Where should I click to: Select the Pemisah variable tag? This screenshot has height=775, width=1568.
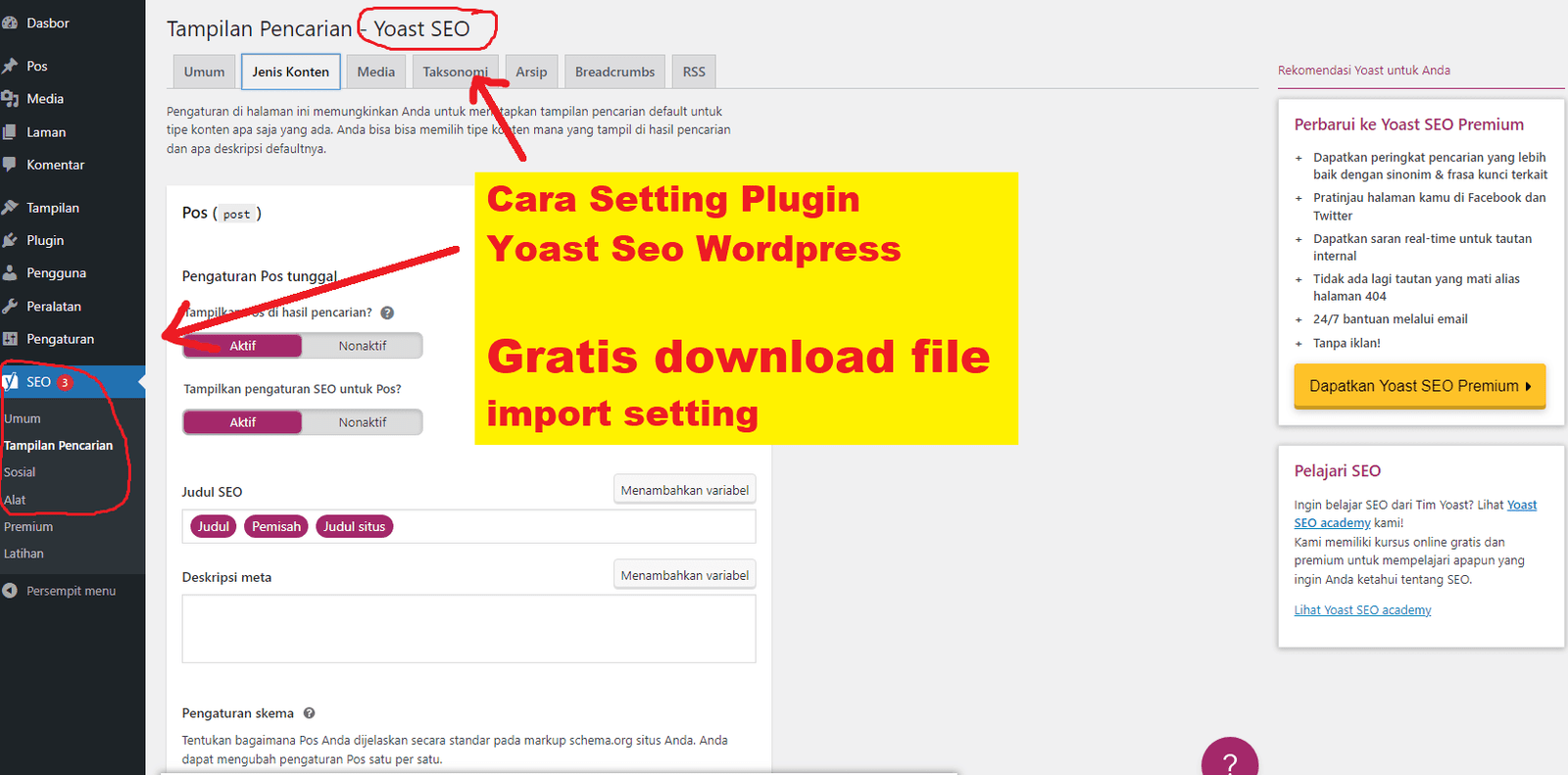click(276, 526)
